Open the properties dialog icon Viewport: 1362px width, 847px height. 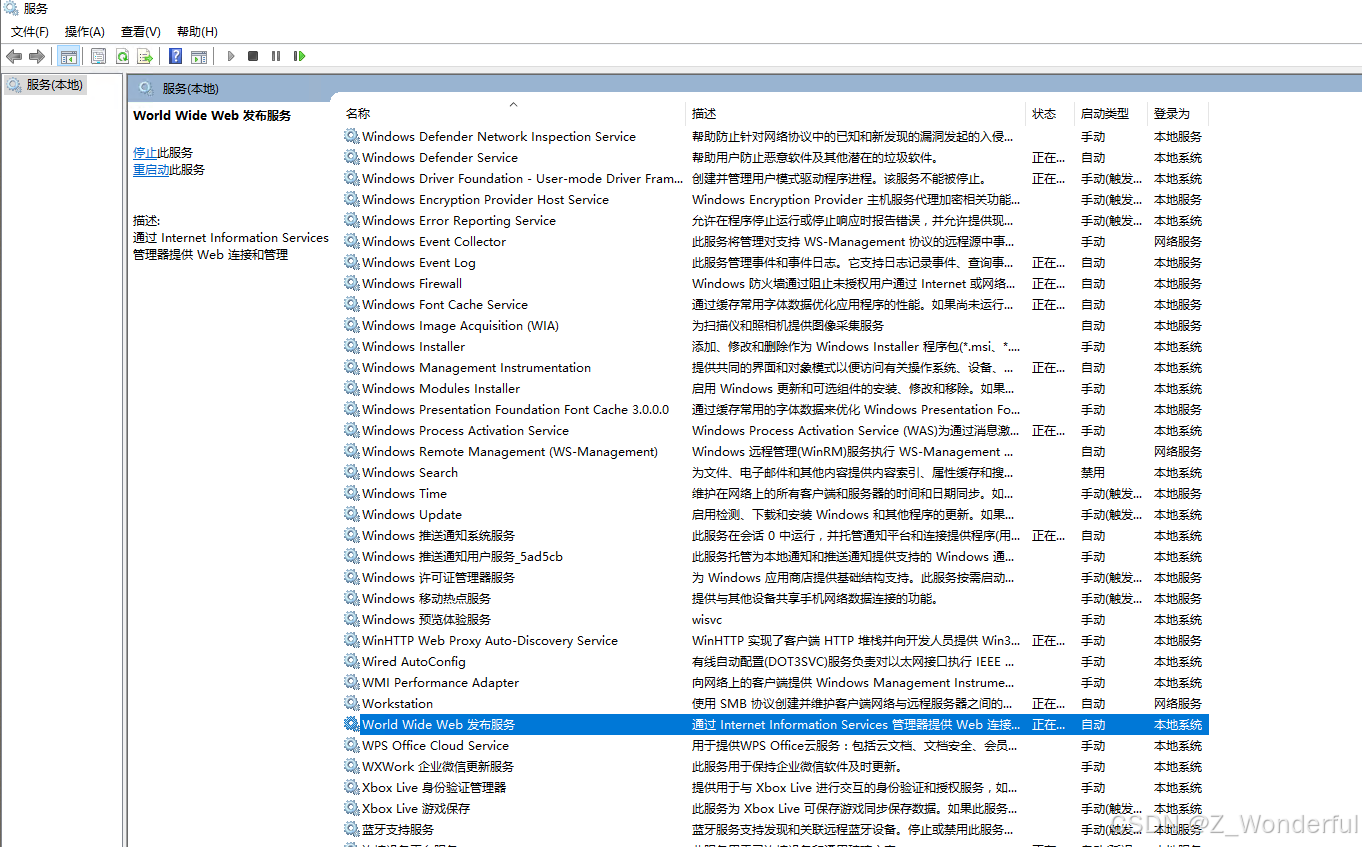tap(98, 55)
